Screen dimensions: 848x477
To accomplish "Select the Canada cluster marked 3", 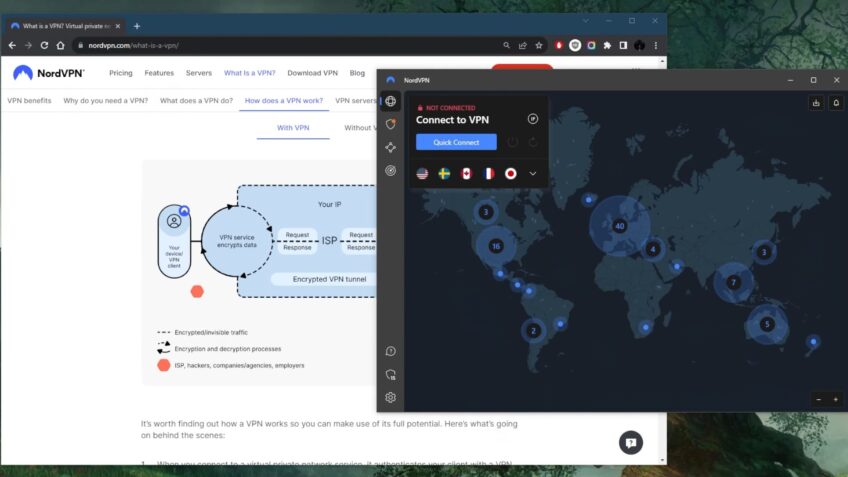I will (486, 212).
